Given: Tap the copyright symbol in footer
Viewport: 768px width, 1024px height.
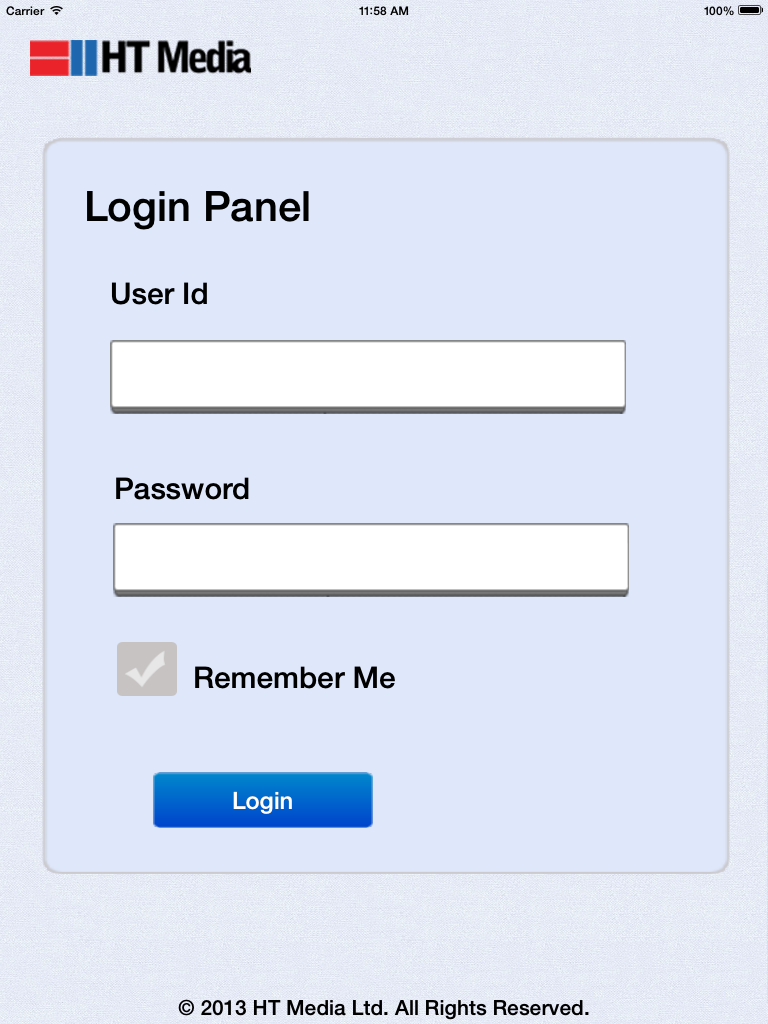Looking at the screenshot, I should point(186,1008).
